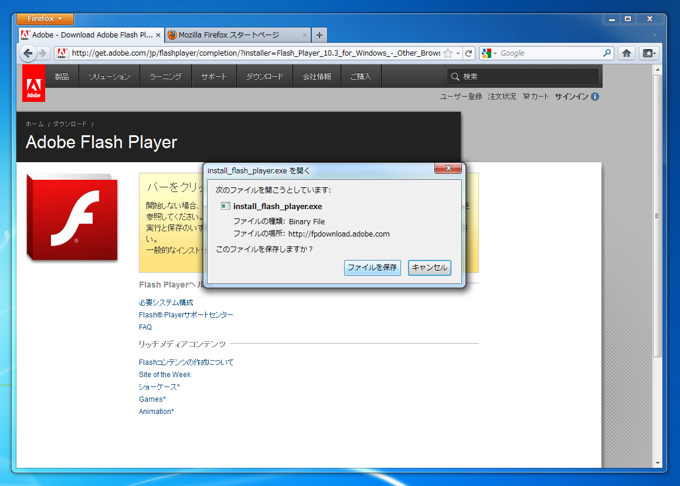Close the Mozilla Firefox start page tab

(x=304, y=35)
